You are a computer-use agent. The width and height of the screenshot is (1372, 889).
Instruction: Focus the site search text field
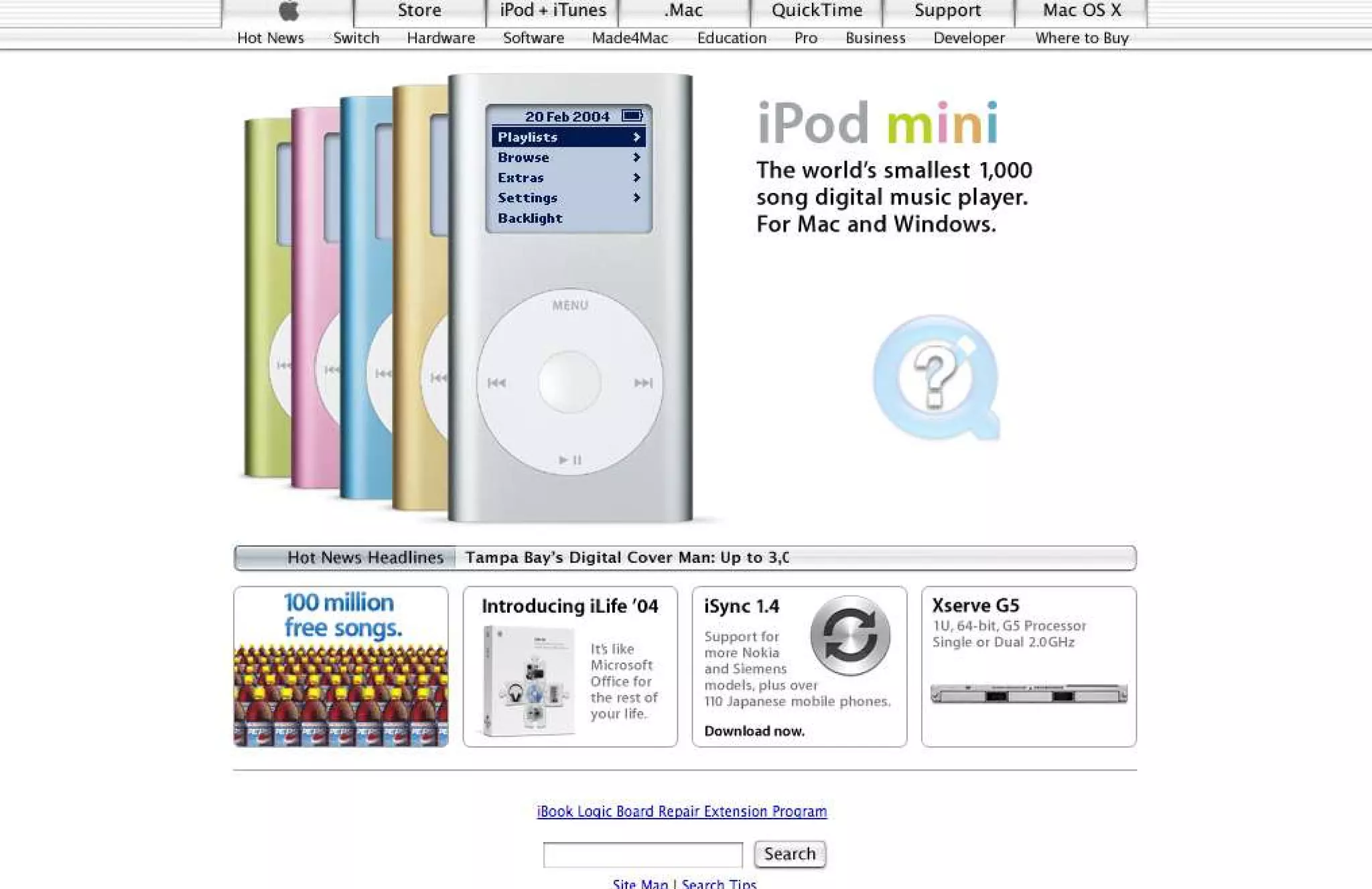click(643, 855)
